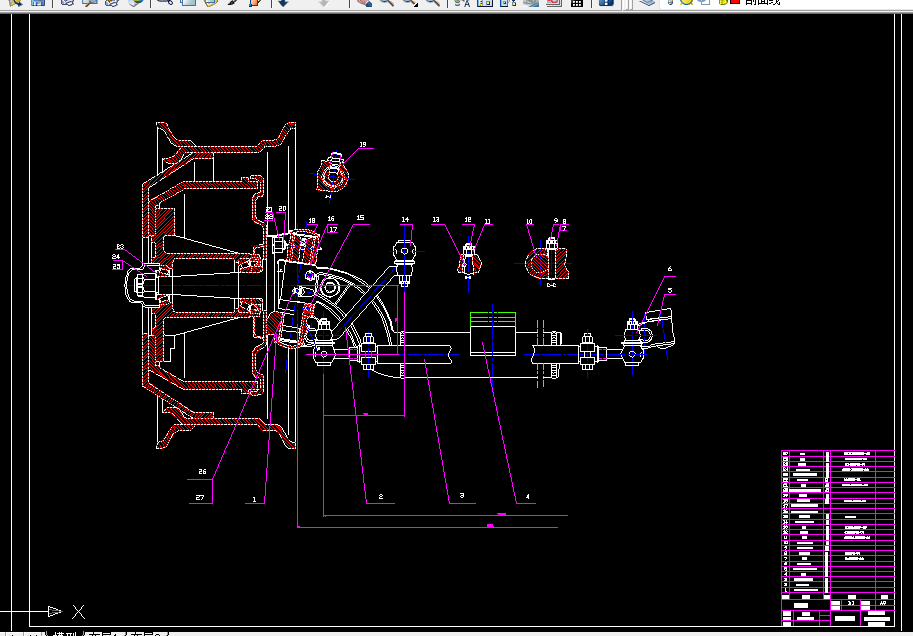913x636 pixels.
Task: Click part number label 10
Action: pyautogui.click(x=529, y=221)
